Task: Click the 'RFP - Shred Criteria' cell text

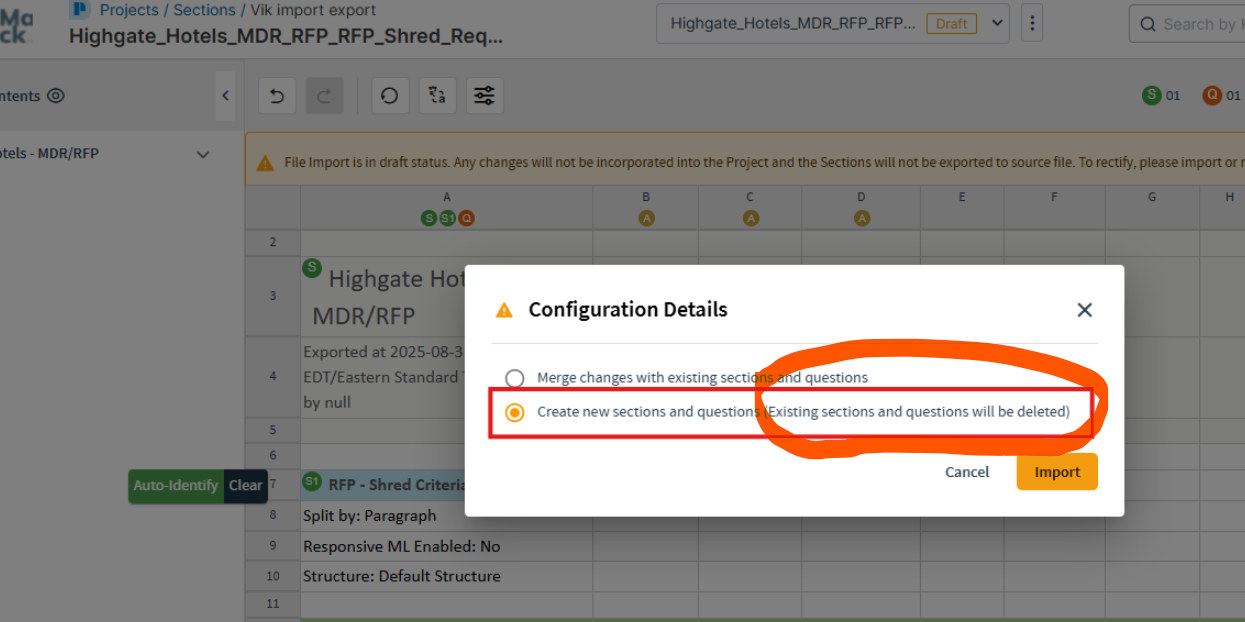Action: pyautogui.click(x=397, y=484)
